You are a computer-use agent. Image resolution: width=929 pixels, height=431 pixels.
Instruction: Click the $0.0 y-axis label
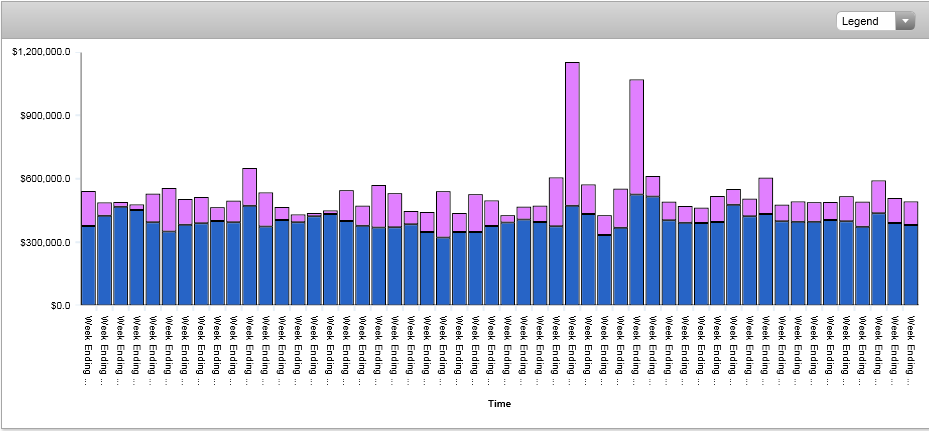click(x=56, y=305)
